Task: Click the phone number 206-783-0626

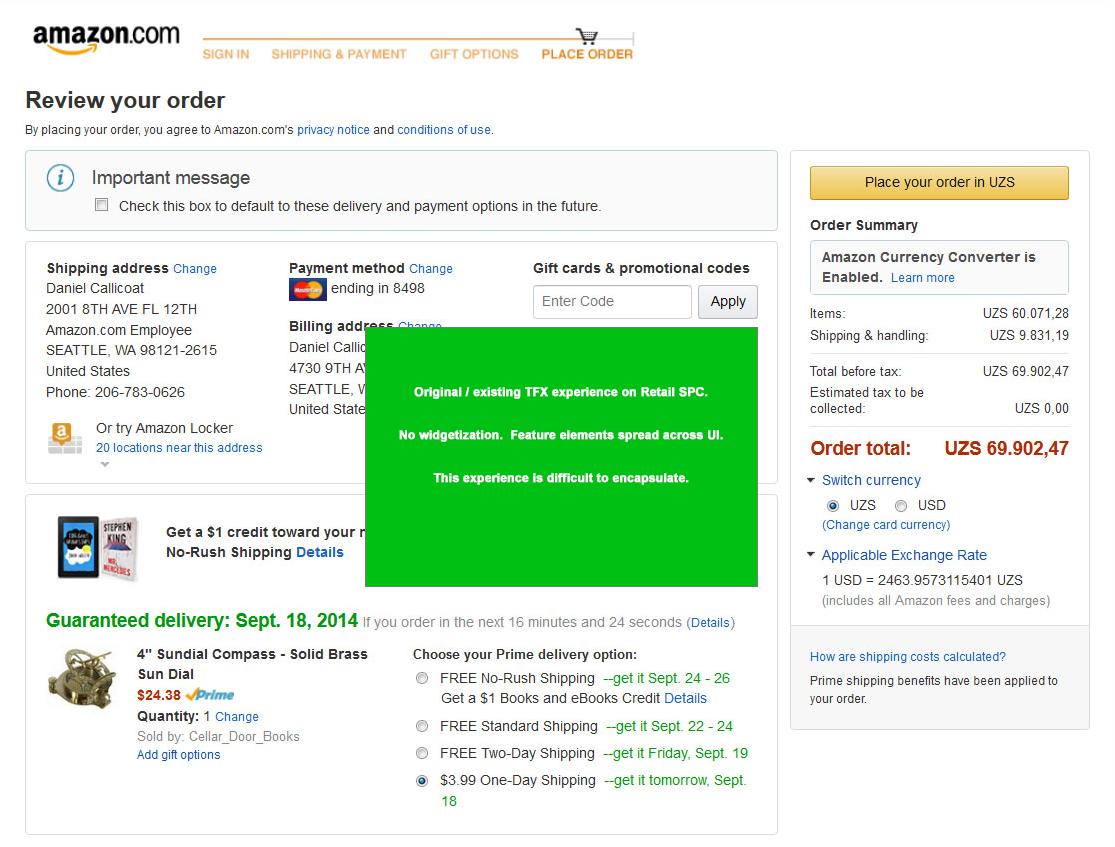Action: (x=140, y=393)
